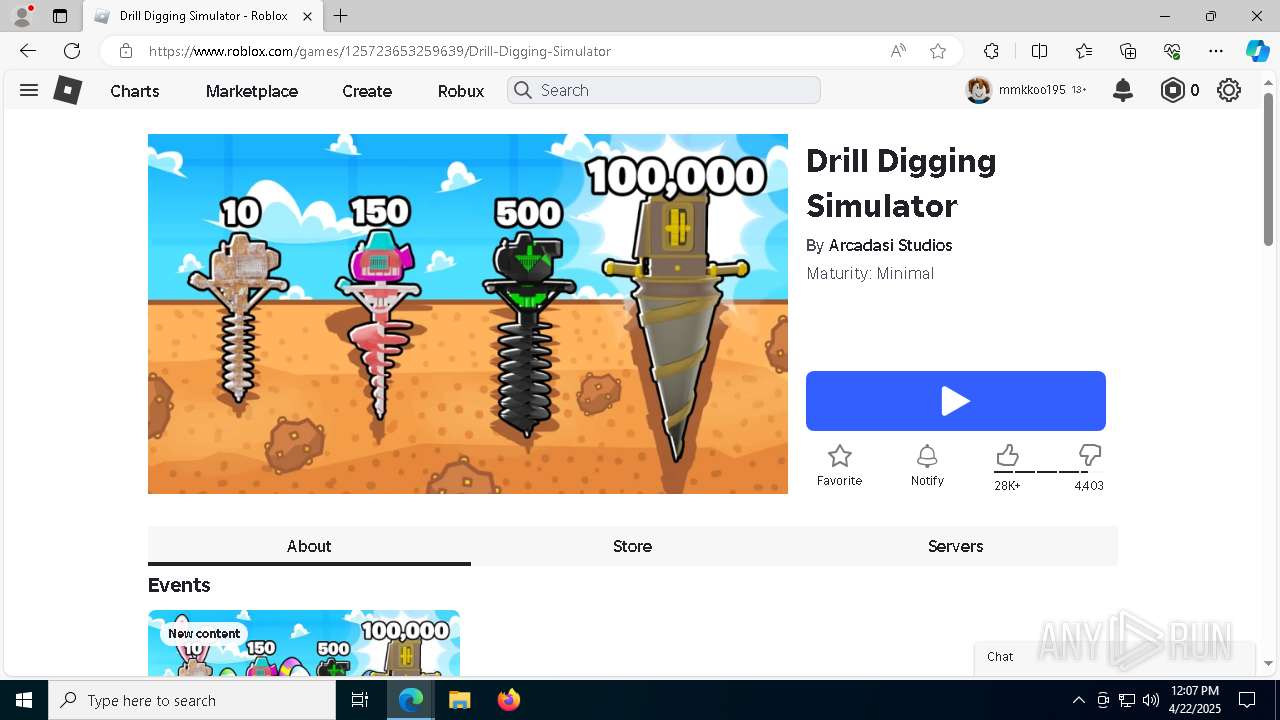Open Edge Favorites list
The width and height of the screenshot is (1280, 720).
[x=1084, y=51]
